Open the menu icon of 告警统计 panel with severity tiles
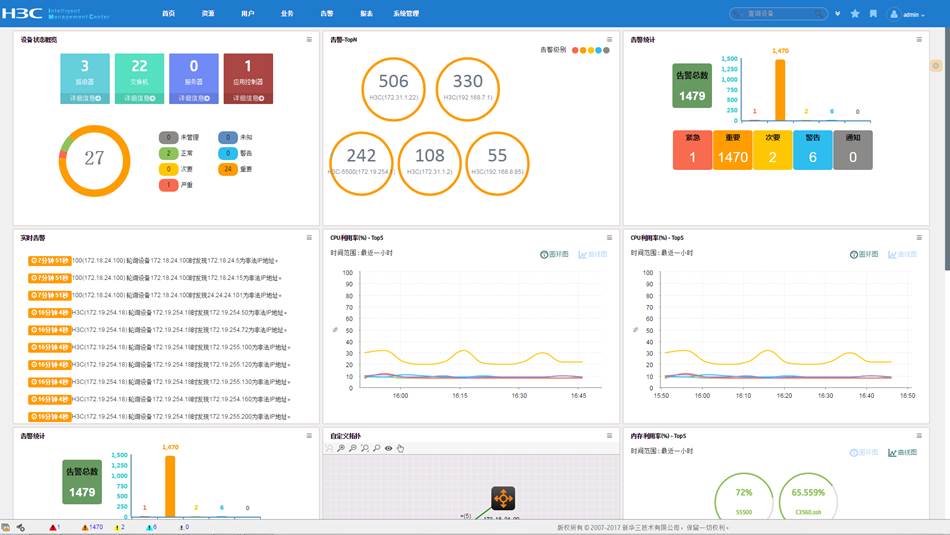Viewport: 950px width, 535px height. tap(919, 39)
